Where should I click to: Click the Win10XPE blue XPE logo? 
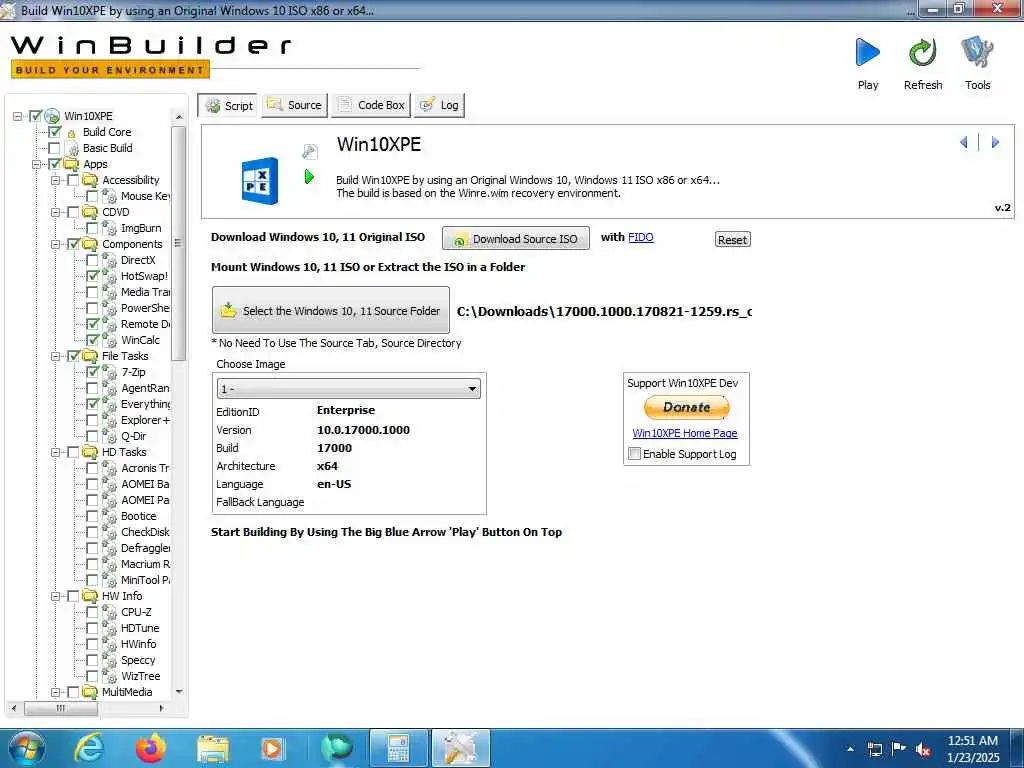pos(260,180)
